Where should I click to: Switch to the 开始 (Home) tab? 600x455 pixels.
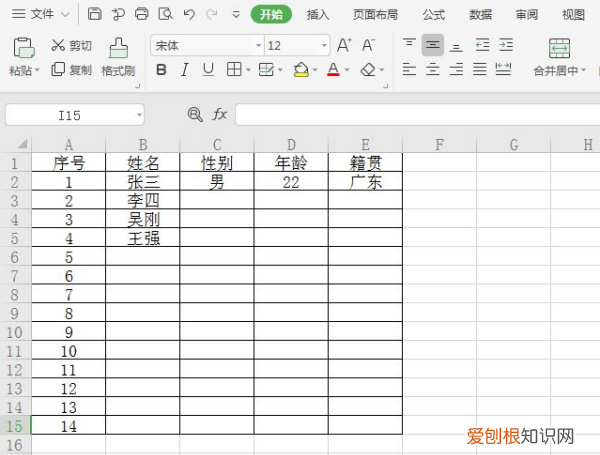coord(271,15)
